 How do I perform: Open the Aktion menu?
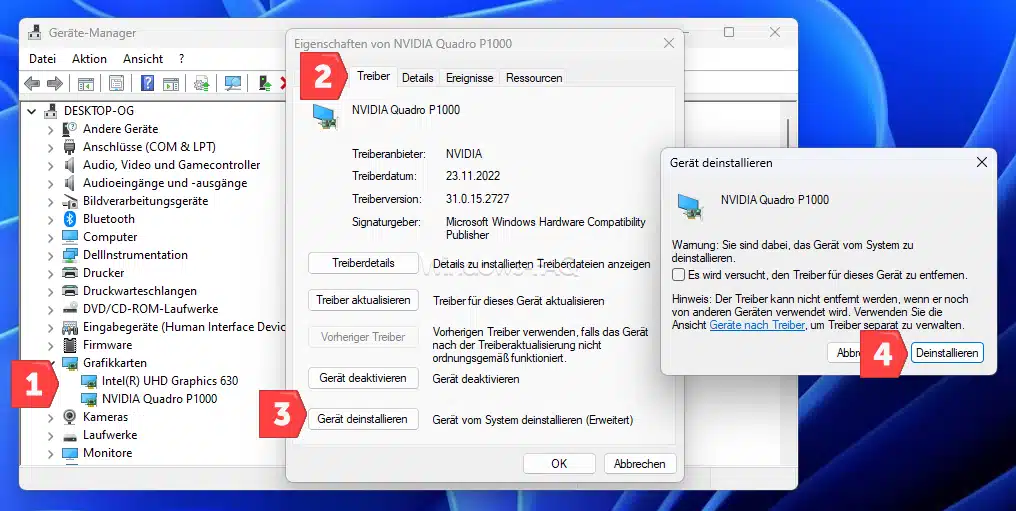(x=89, y=58)
